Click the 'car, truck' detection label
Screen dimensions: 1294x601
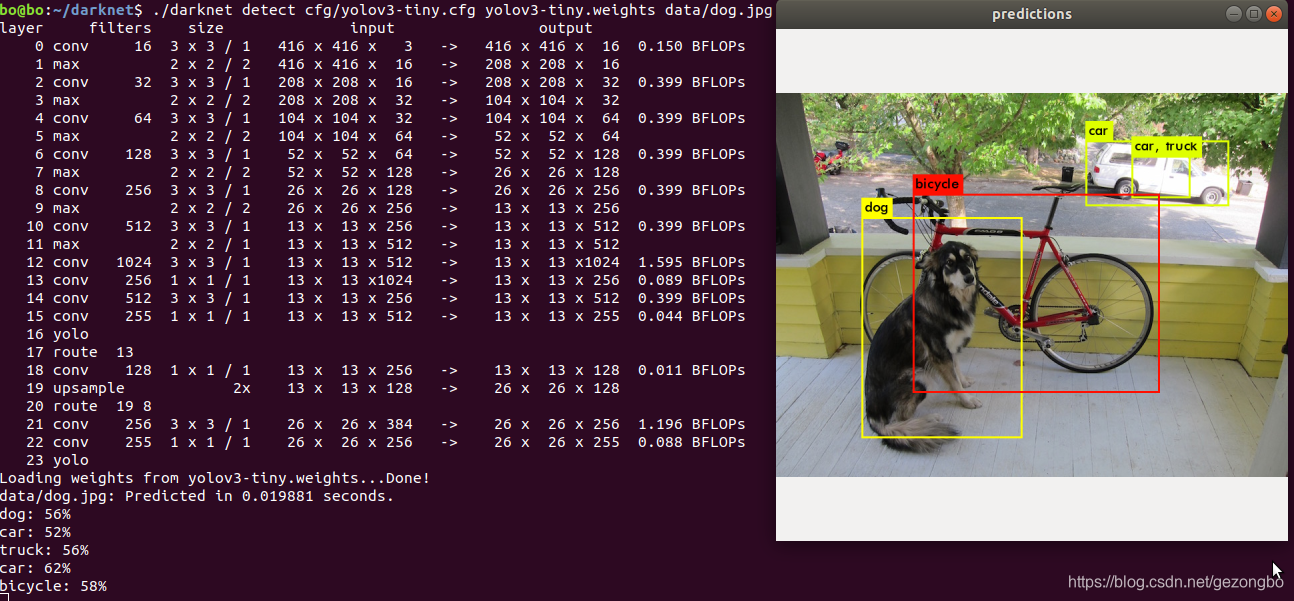click(x=1166, y=146)
